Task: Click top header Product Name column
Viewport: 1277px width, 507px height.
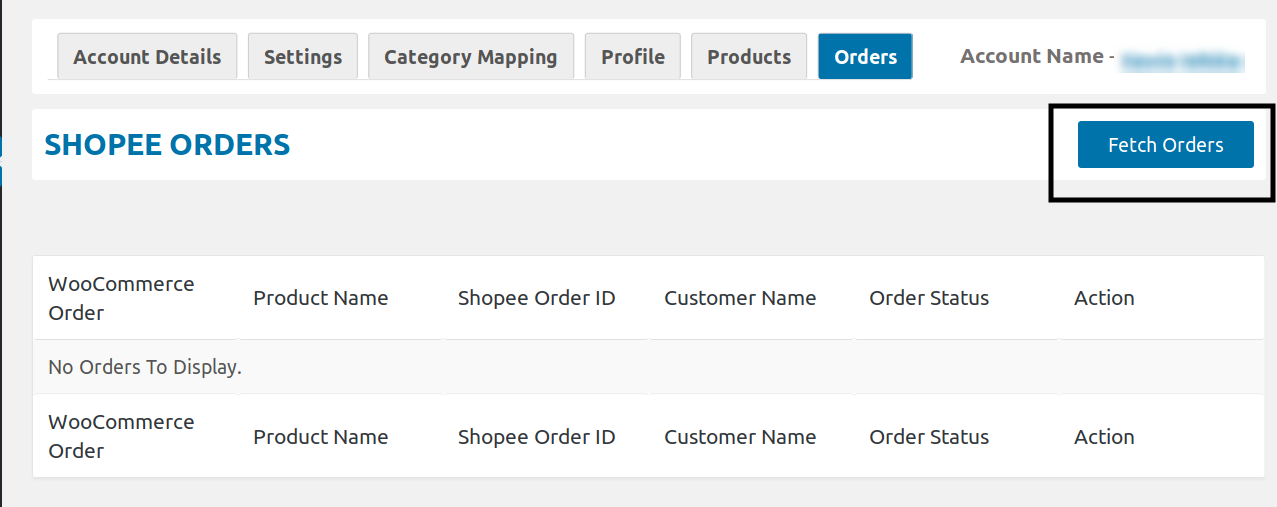Action: pyautogui.click(x=320, y=298)
